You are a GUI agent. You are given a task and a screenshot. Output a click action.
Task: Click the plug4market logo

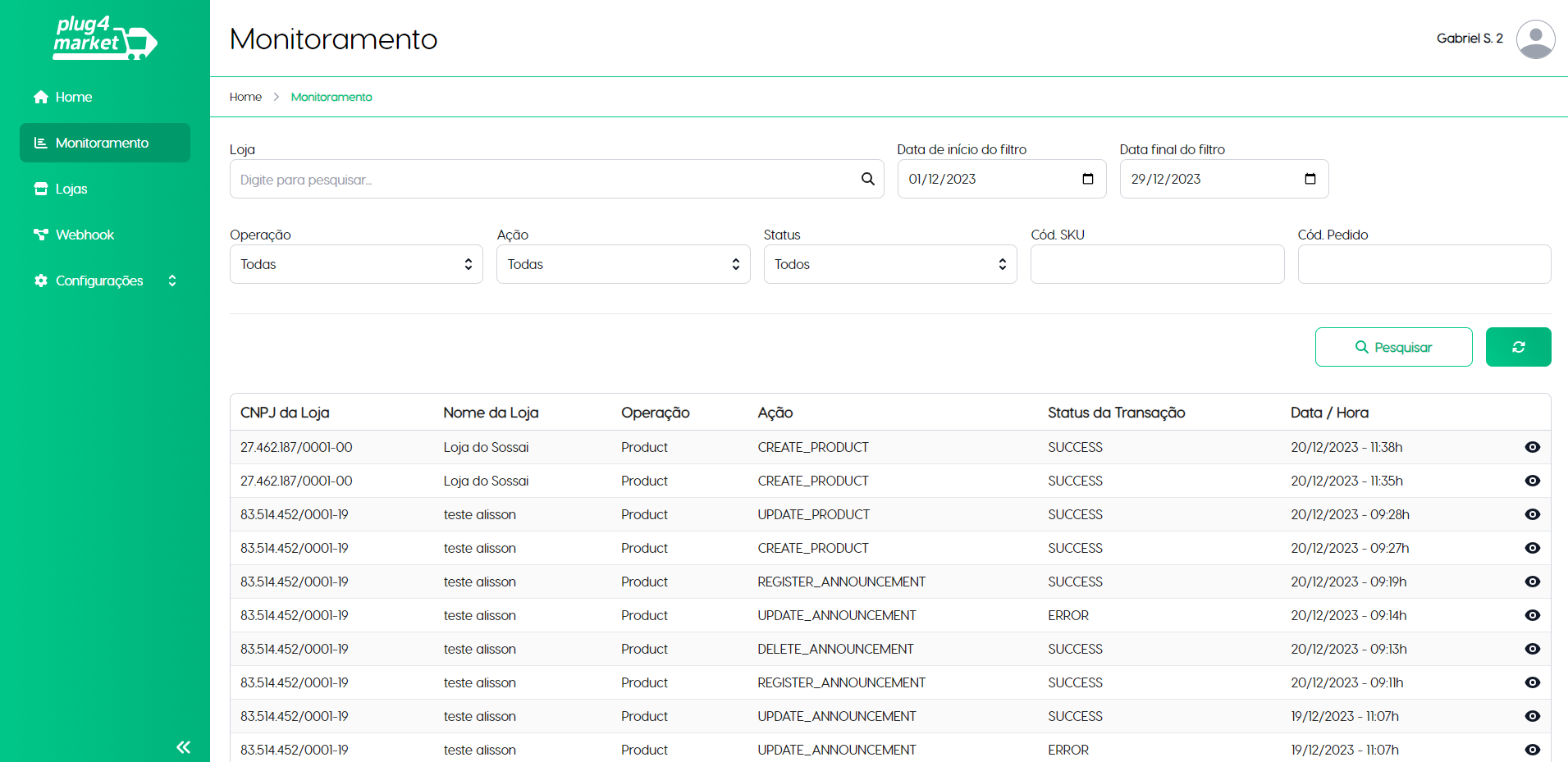[x=105, y=39]
